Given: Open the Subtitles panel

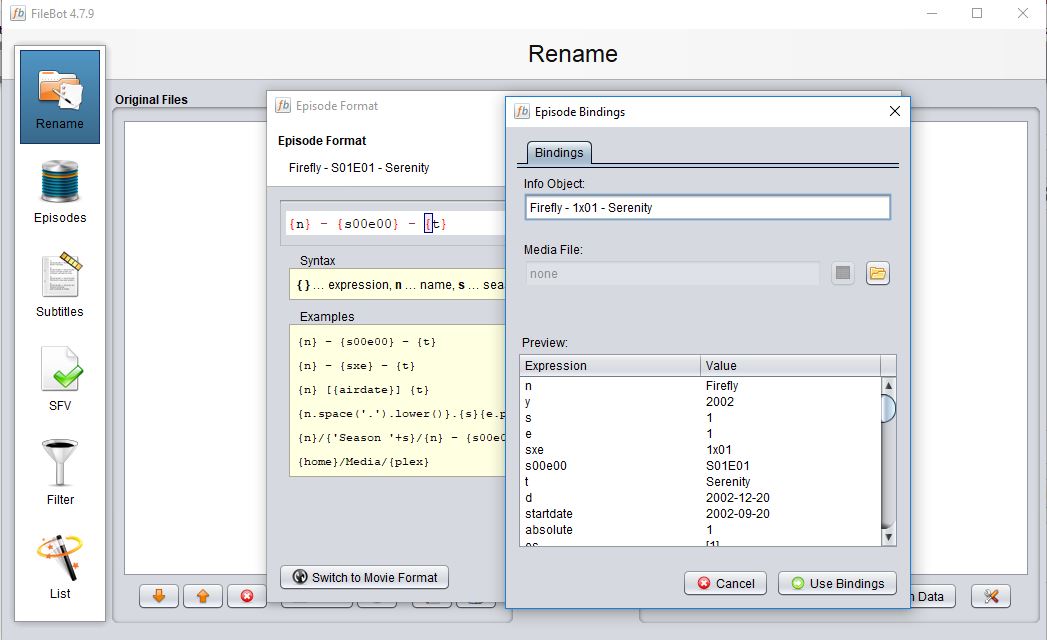Looking at the screenshot, I should coord(60,285).
